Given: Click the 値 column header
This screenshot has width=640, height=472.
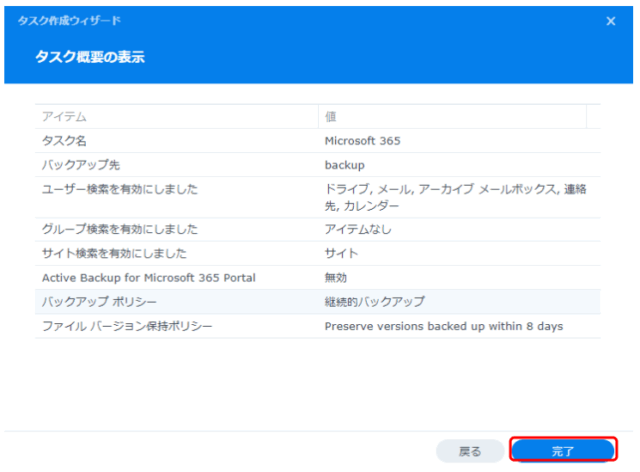Looking at the screenshot, I should click(331, 117).
